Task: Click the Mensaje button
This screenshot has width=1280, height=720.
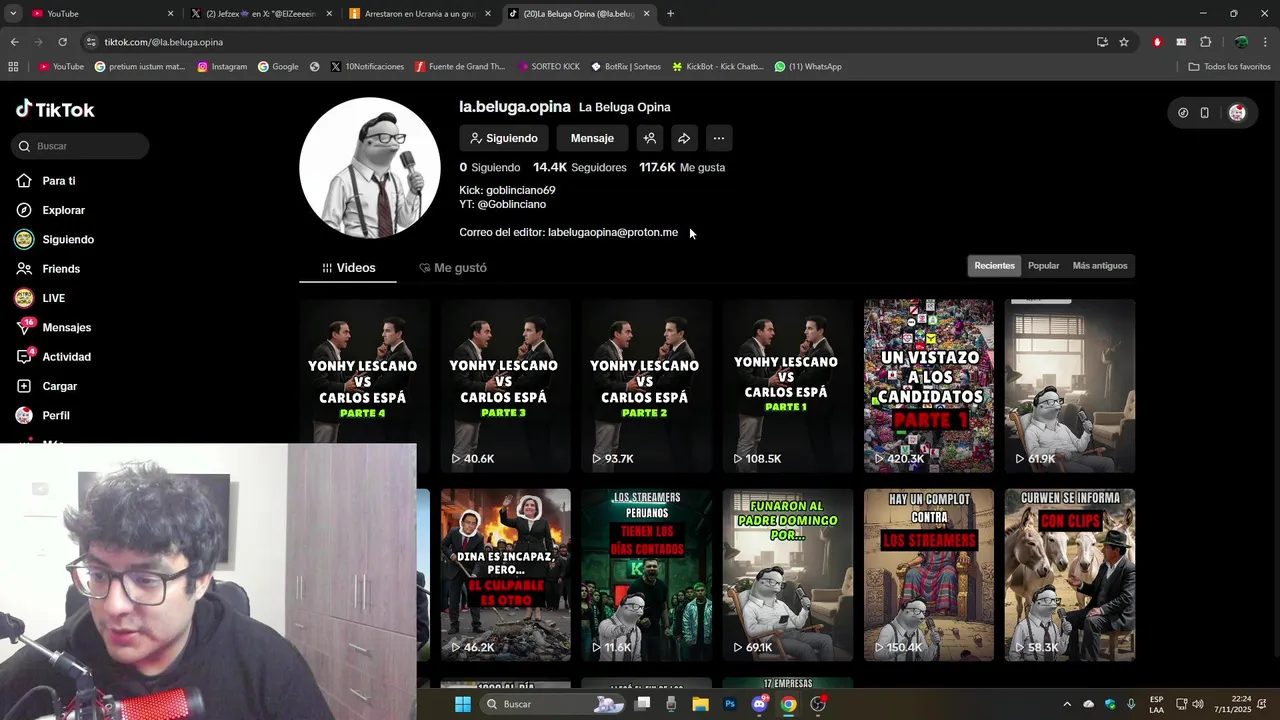Action: [x=592, y=138]
